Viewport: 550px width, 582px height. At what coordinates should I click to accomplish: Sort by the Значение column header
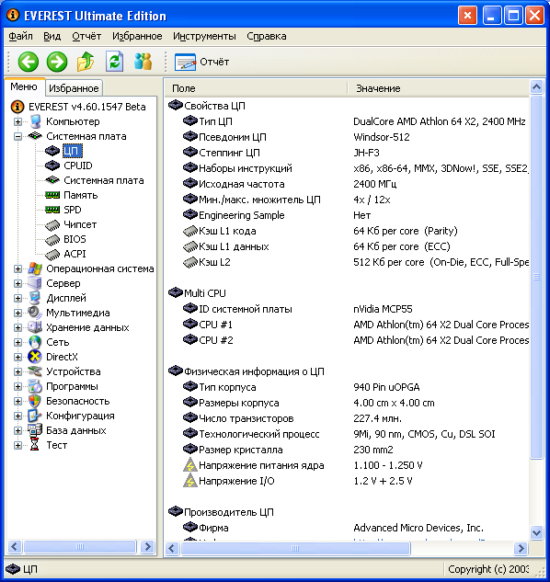click(439, 88)
